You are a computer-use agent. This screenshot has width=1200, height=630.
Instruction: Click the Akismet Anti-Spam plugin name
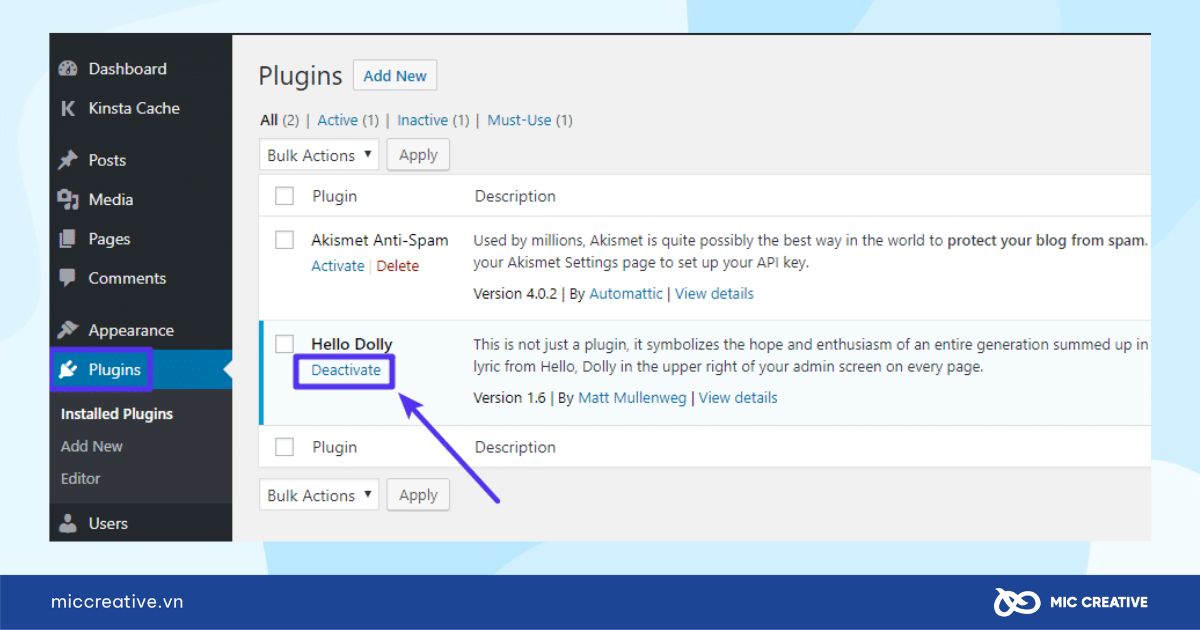pyautogui.click(x=380, y=240)
